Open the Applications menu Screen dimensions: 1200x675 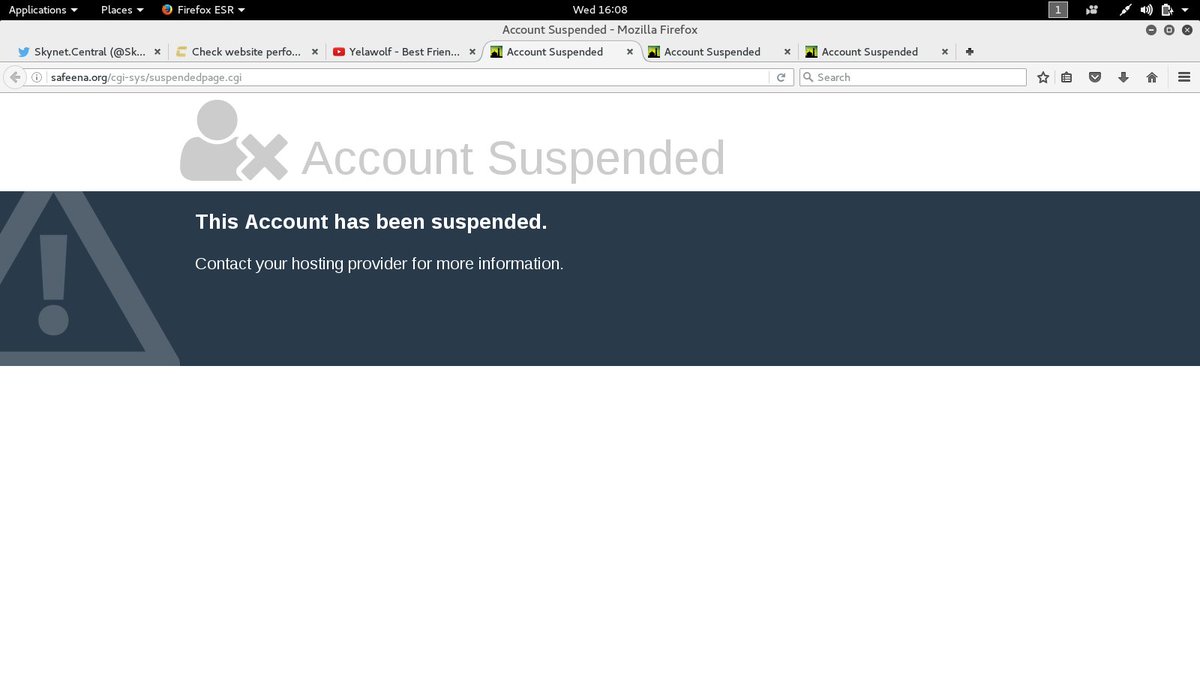43,10
